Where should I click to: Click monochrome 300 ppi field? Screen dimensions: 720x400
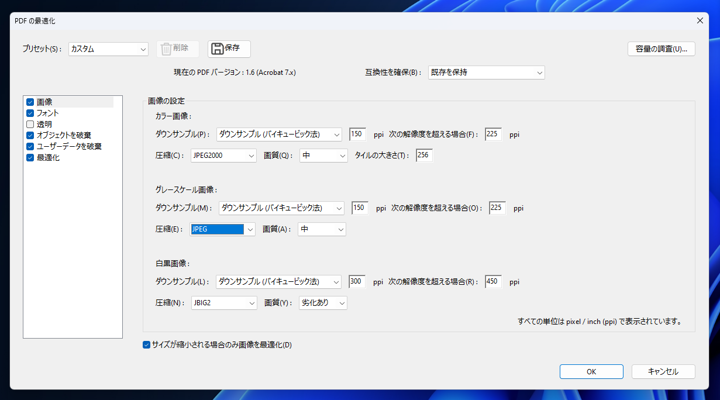[357, 281]
